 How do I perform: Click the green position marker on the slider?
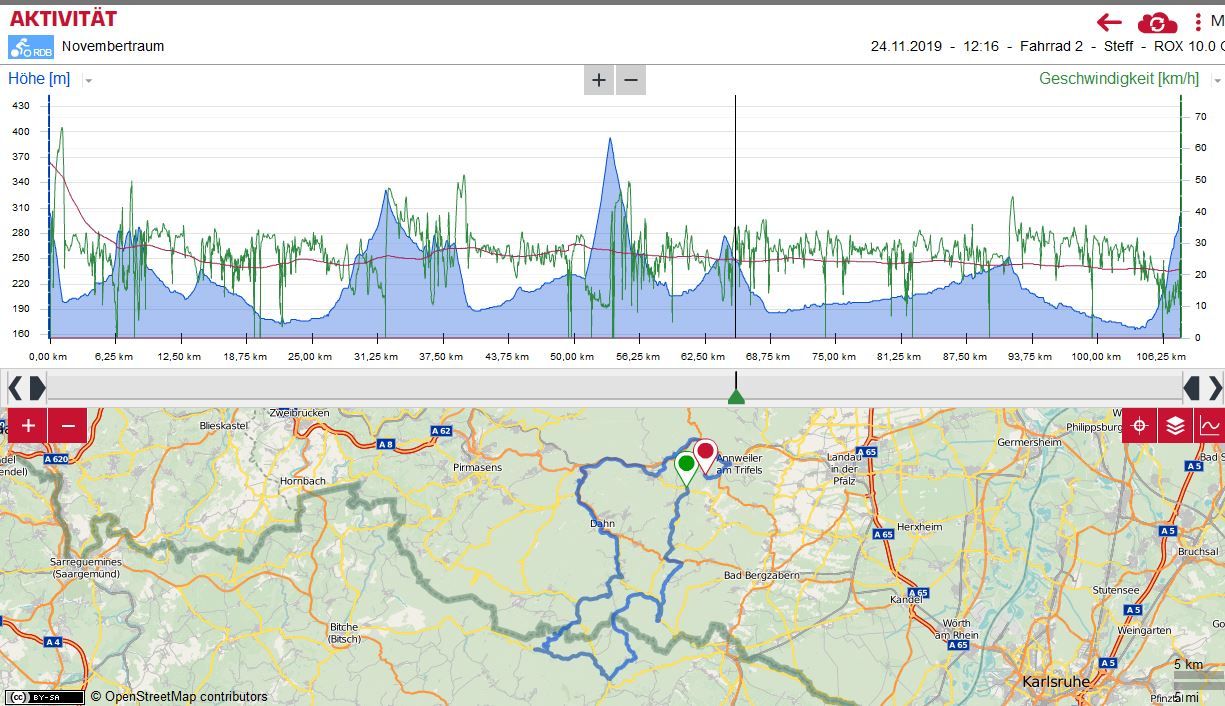(736, 397)
